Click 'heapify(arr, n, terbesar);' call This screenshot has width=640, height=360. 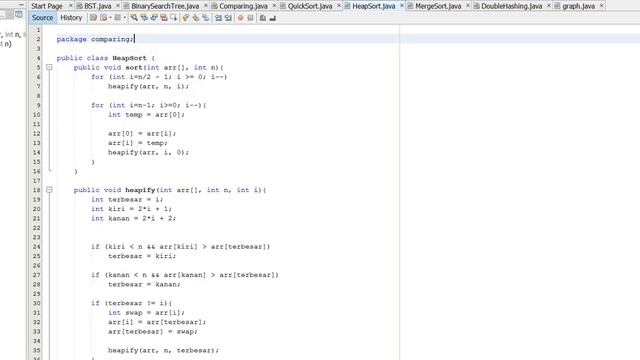click(163, 350)
